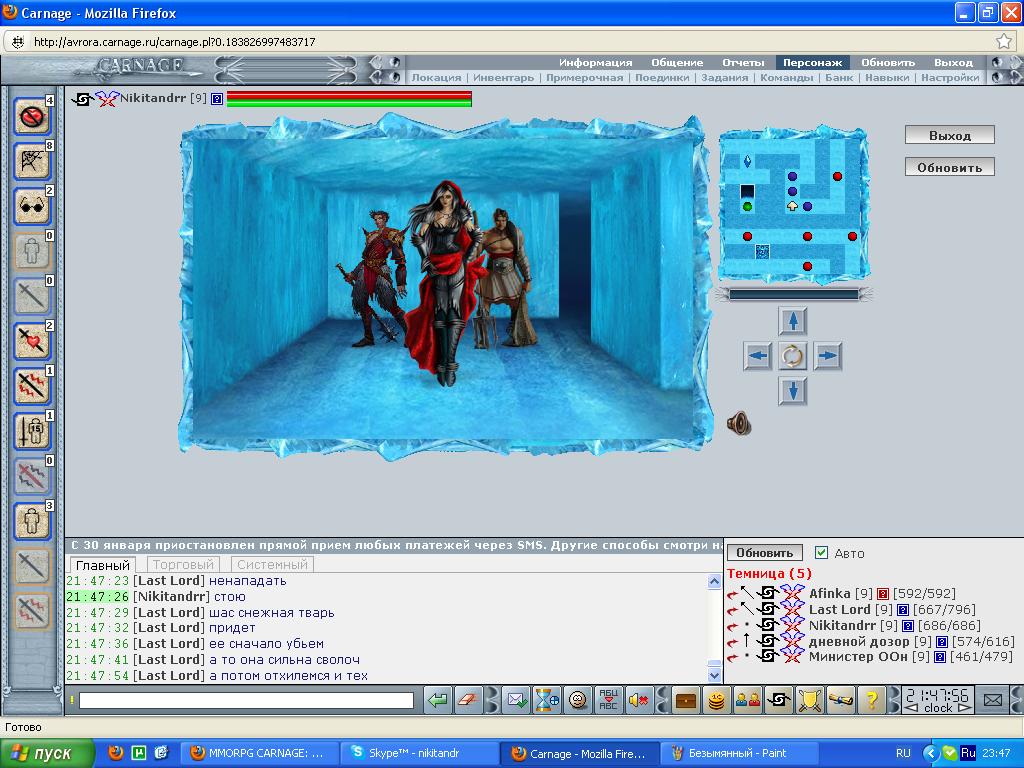Image resolution: width=1024 pixels, height=768 pixels.
Task: Open the mail envelope with checkmark icon
Action: 517,701
